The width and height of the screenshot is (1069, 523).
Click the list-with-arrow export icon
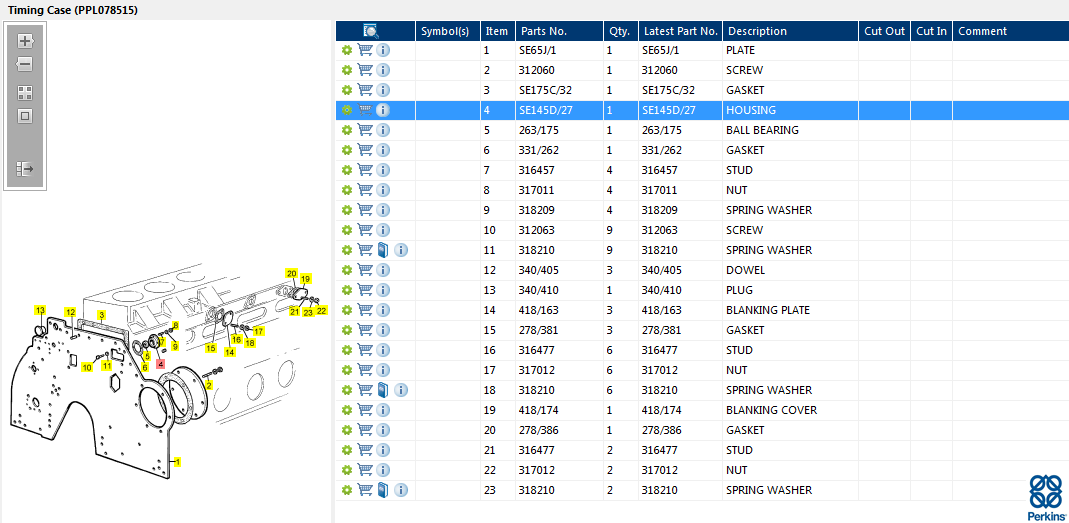pyautogui.click(x=25, y=168)
